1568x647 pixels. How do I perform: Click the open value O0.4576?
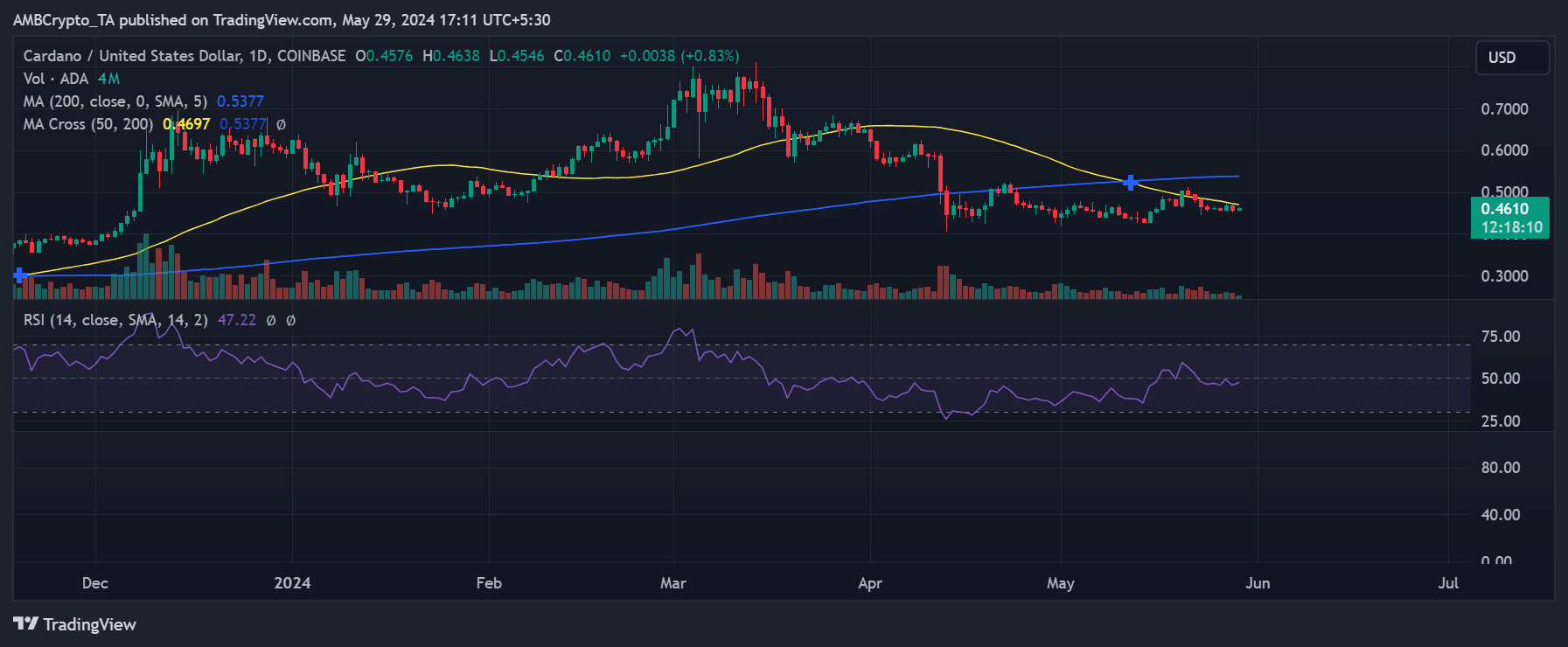click(384, 56)
